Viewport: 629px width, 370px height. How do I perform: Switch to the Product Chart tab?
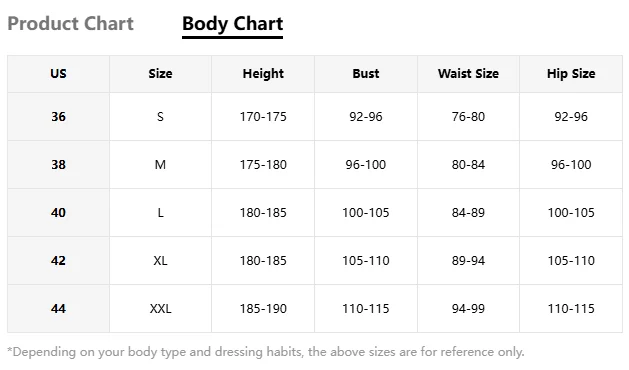click(x=71, y=24)
